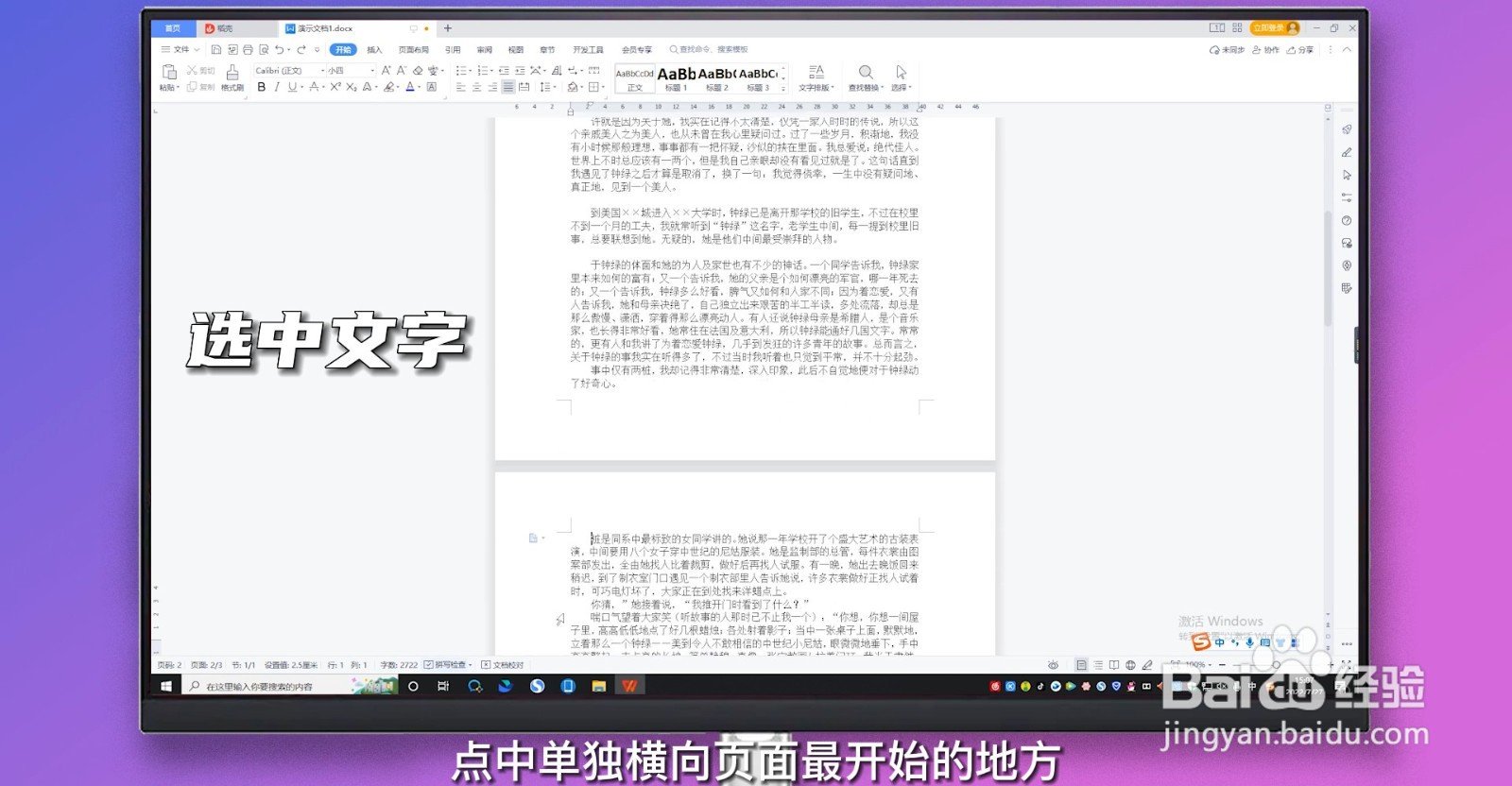
Task: Click the selection arrow icon in right sidebar
Action: [1347, 175]
